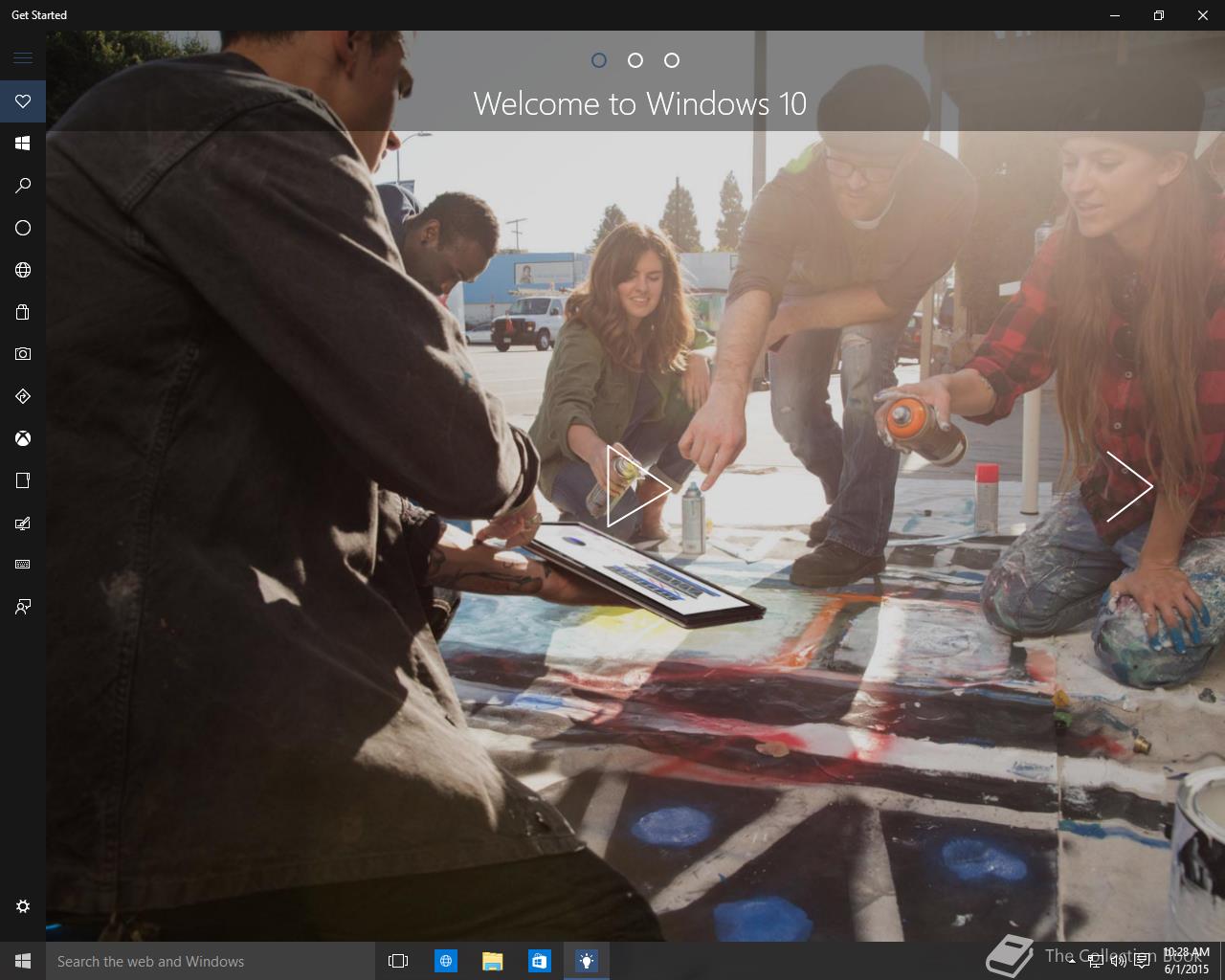
Task: Launch the browser globe icon on taskbar
Action: (446, 961)
